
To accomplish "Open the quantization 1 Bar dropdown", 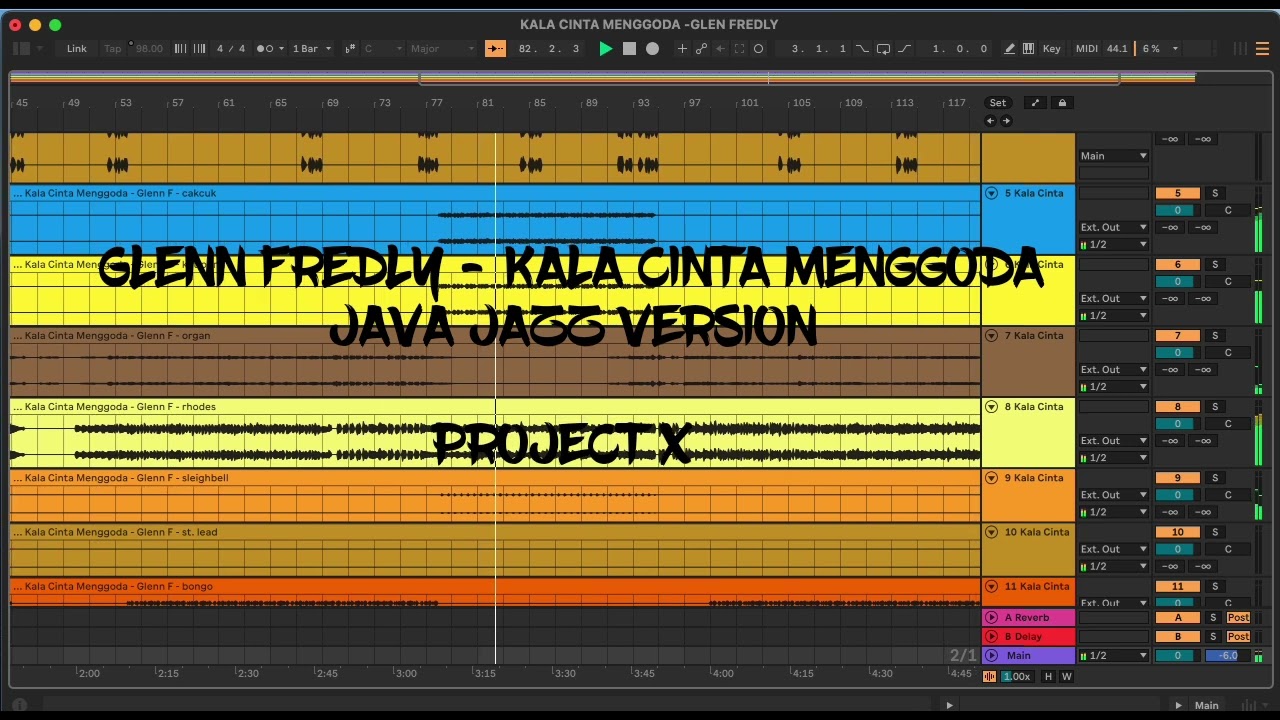I will coord(311,48).
